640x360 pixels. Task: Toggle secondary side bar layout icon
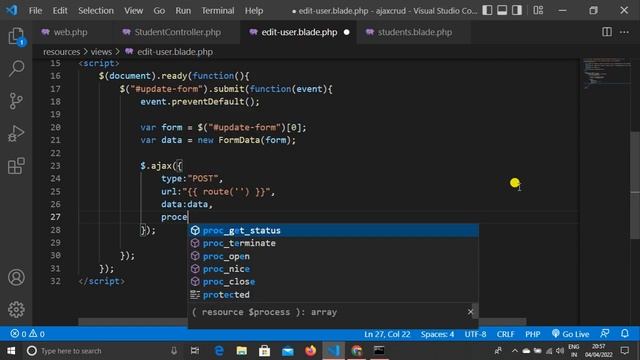click(517, 10)
